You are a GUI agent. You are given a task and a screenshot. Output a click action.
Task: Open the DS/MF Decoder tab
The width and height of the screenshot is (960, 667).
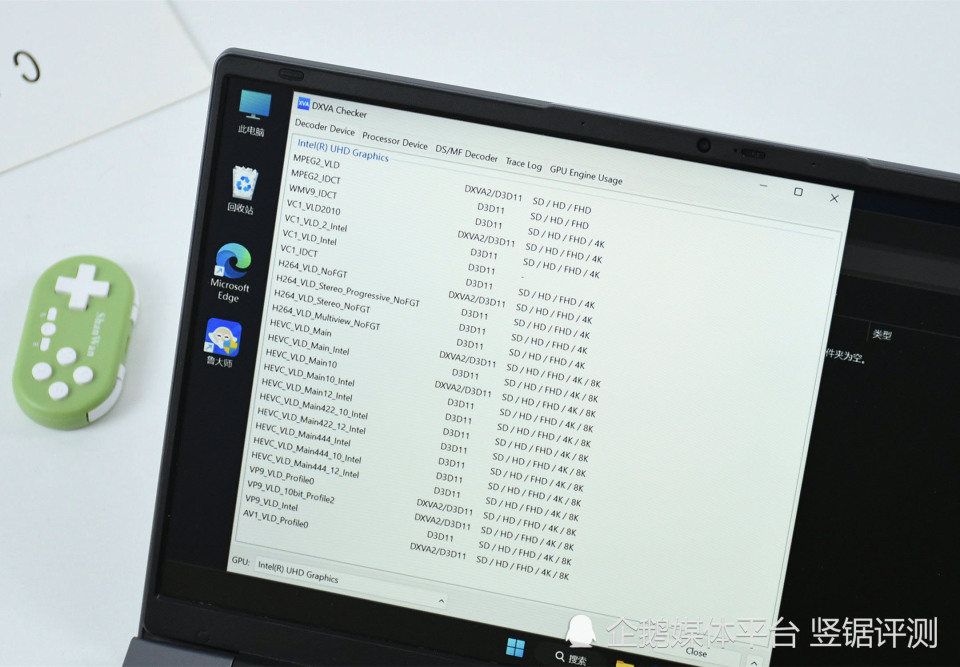point(467,154)
